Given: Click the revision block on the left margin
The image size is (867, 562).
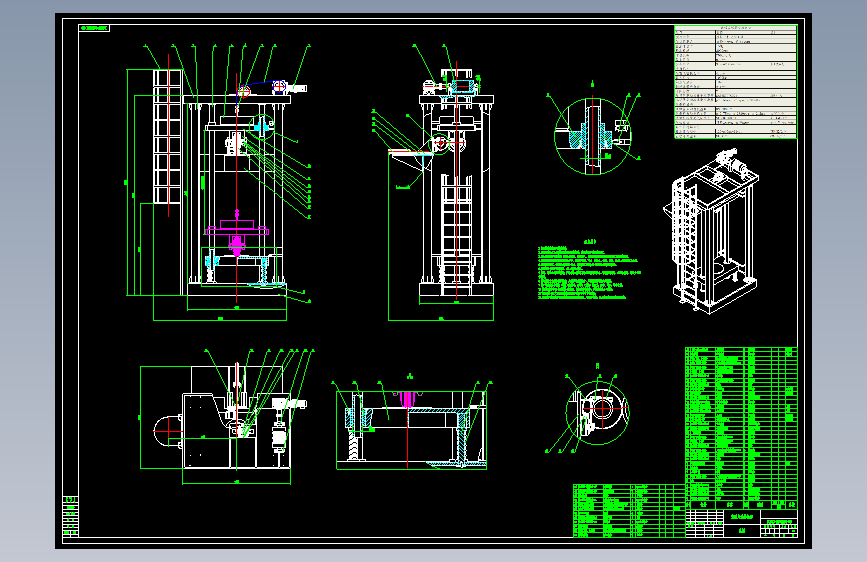Looking at the screenshot, I should coord(70,517).
